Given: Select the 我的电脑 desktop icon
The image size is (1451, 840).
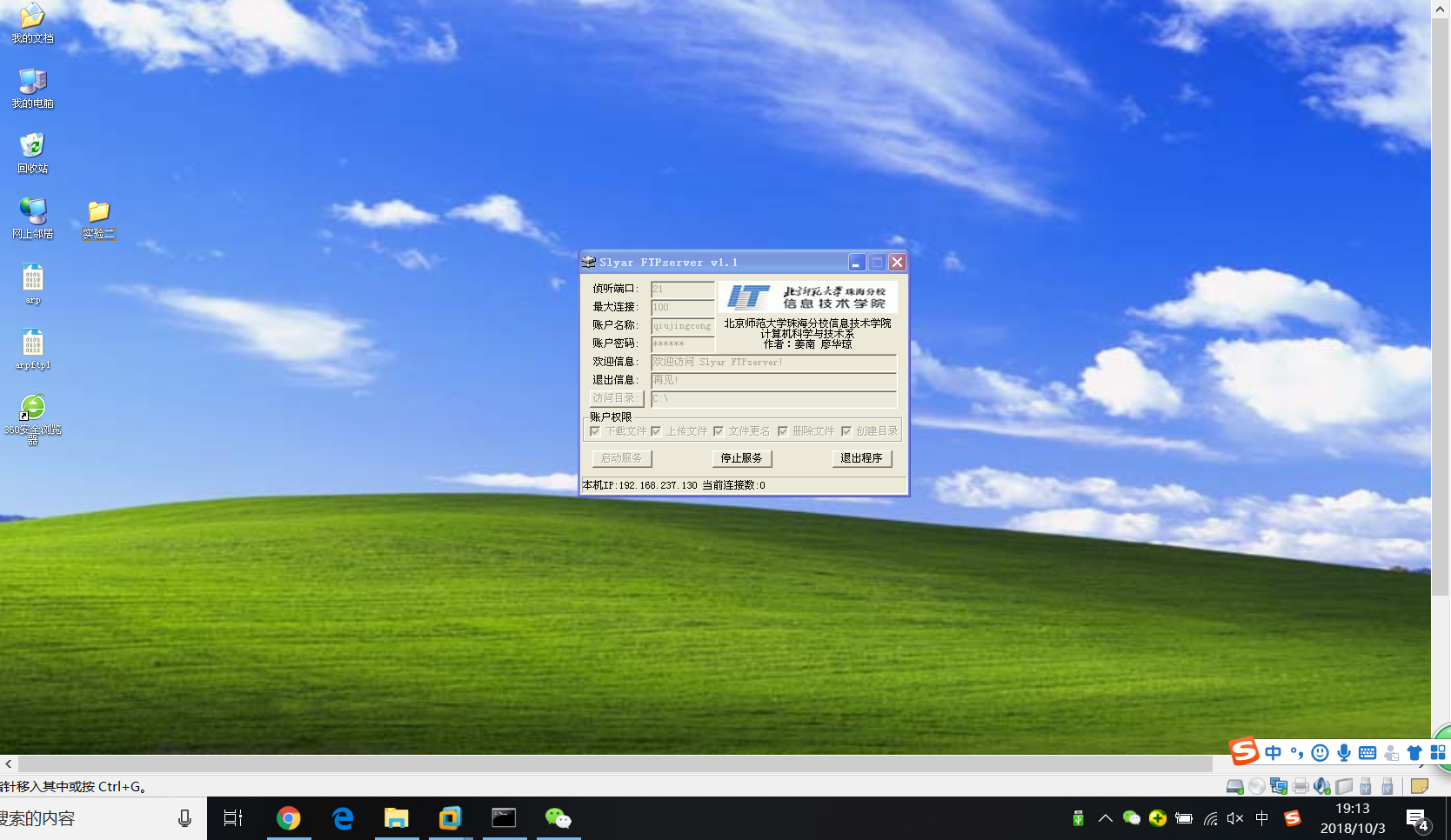Looking at the screenshot, I should (x=32, y=88).
